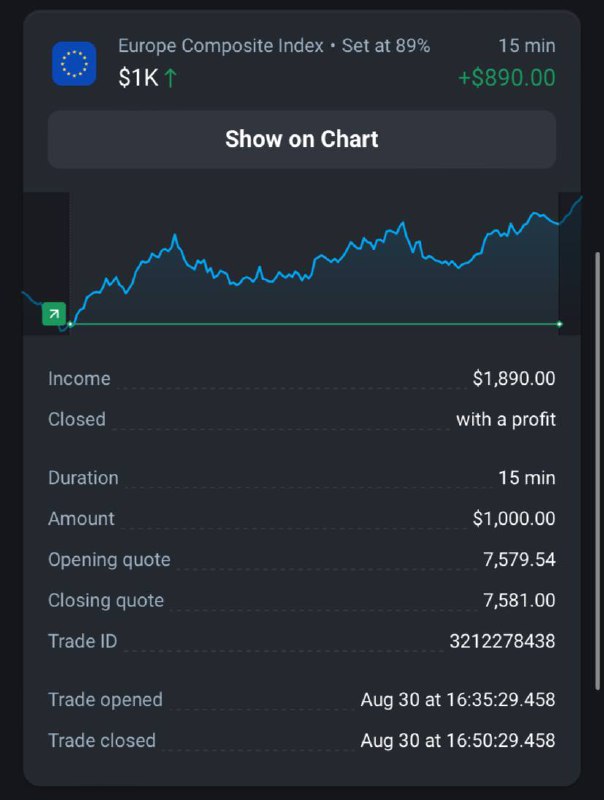Click the trade start dot on green line
The image size is (604, 800).
point(70,324)
